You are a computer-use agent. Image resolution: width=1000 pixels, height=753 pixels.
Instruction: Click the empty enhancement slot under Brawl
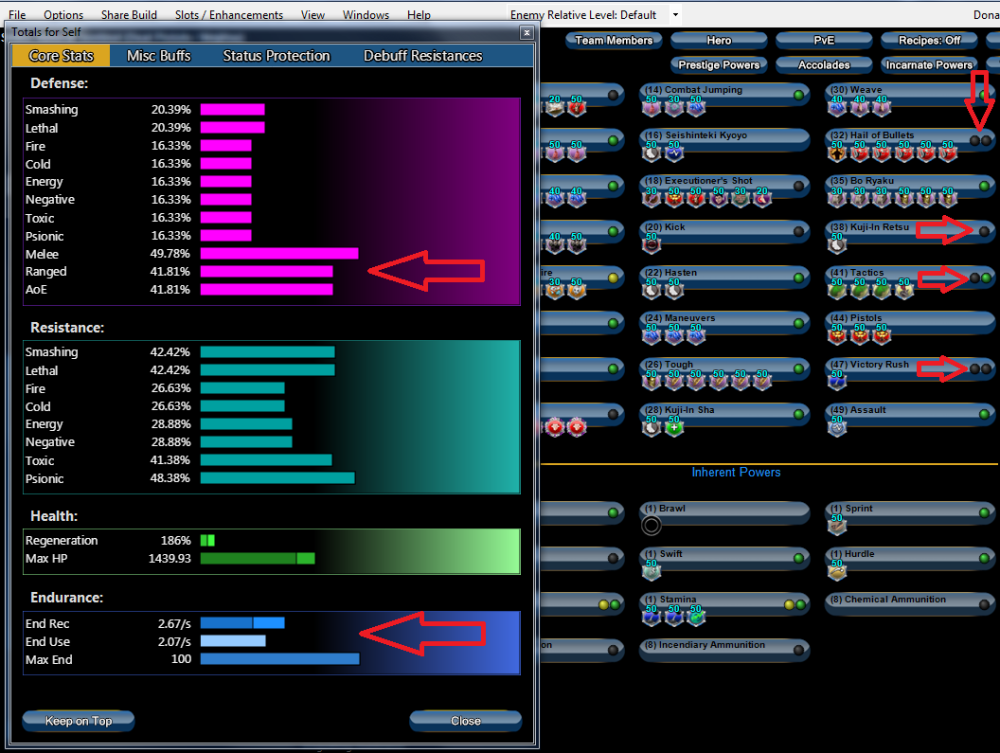coord(652,525)
